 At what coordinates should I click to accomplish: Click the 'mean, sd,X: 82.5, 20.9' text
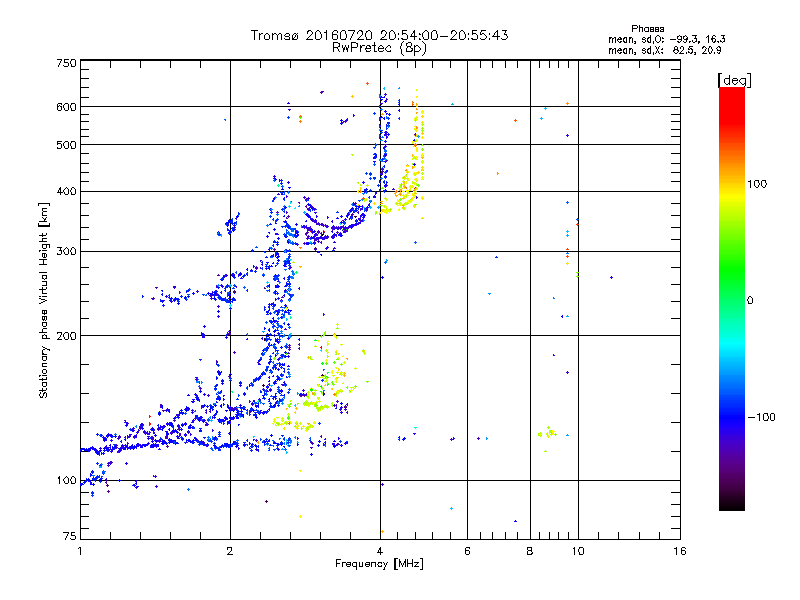click(665, 50)
